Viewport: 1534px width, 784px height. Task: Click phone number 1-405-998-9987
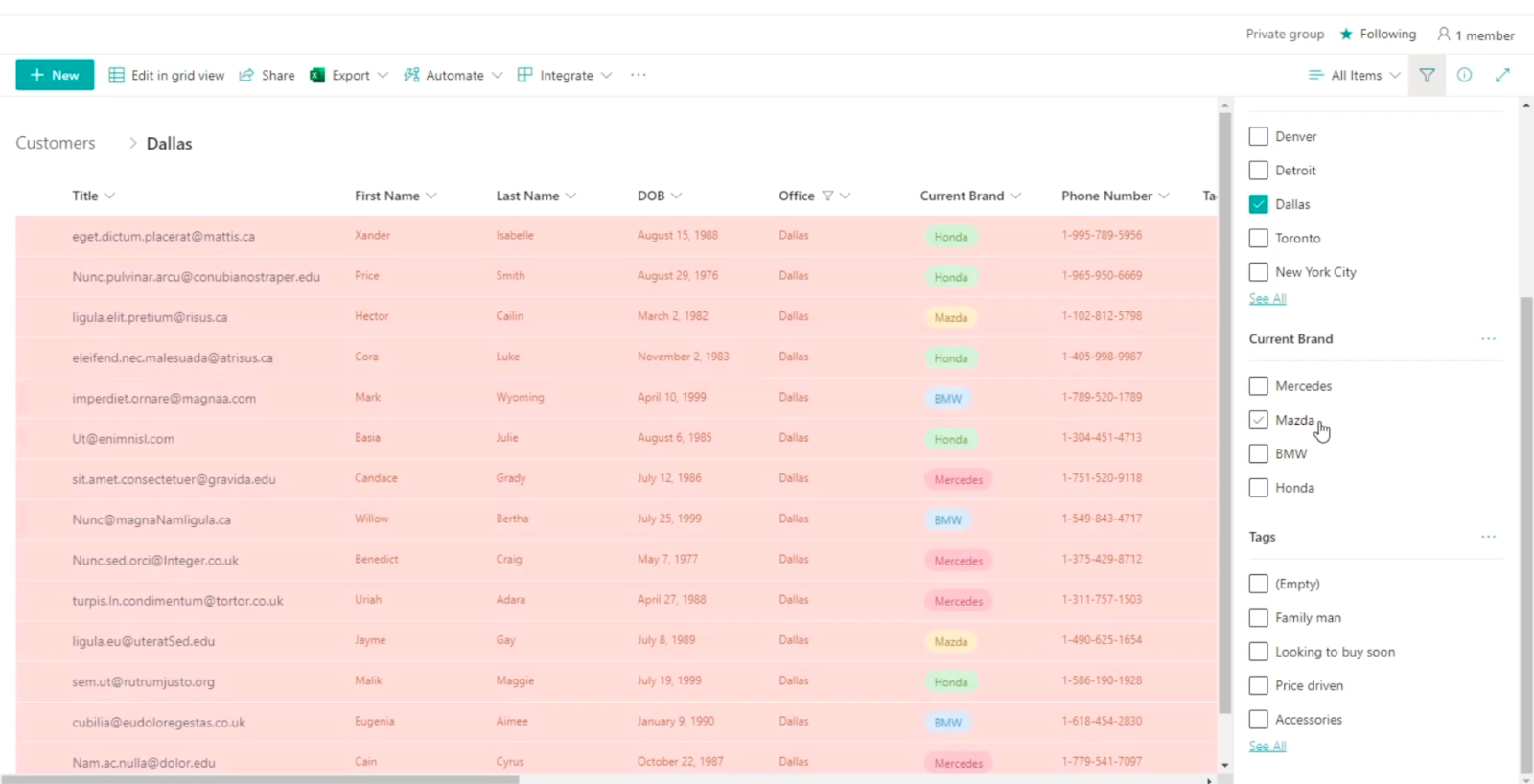point(1102,357)
